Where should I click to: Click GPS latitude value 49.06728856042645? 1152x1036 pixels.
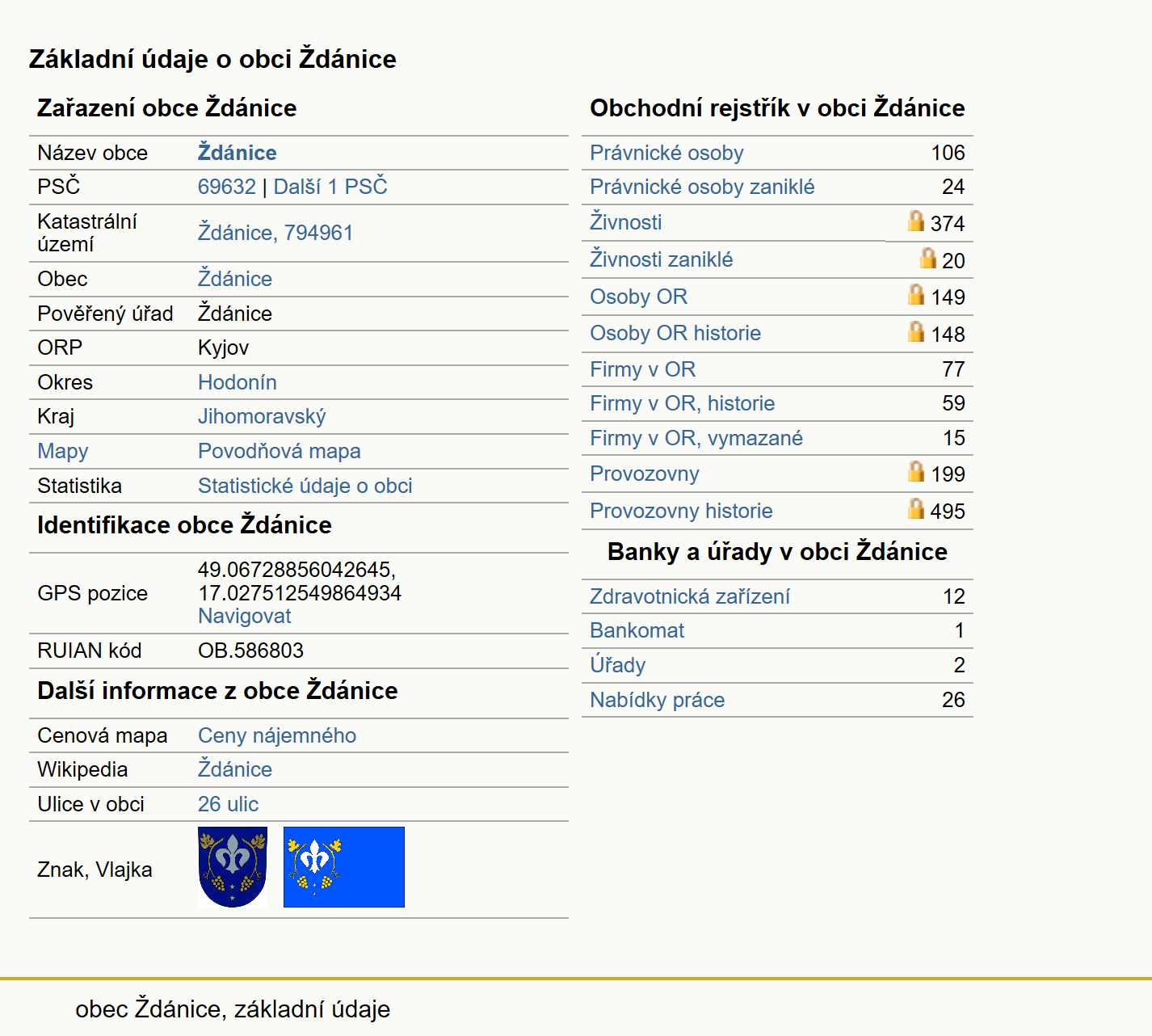point(296,570)
